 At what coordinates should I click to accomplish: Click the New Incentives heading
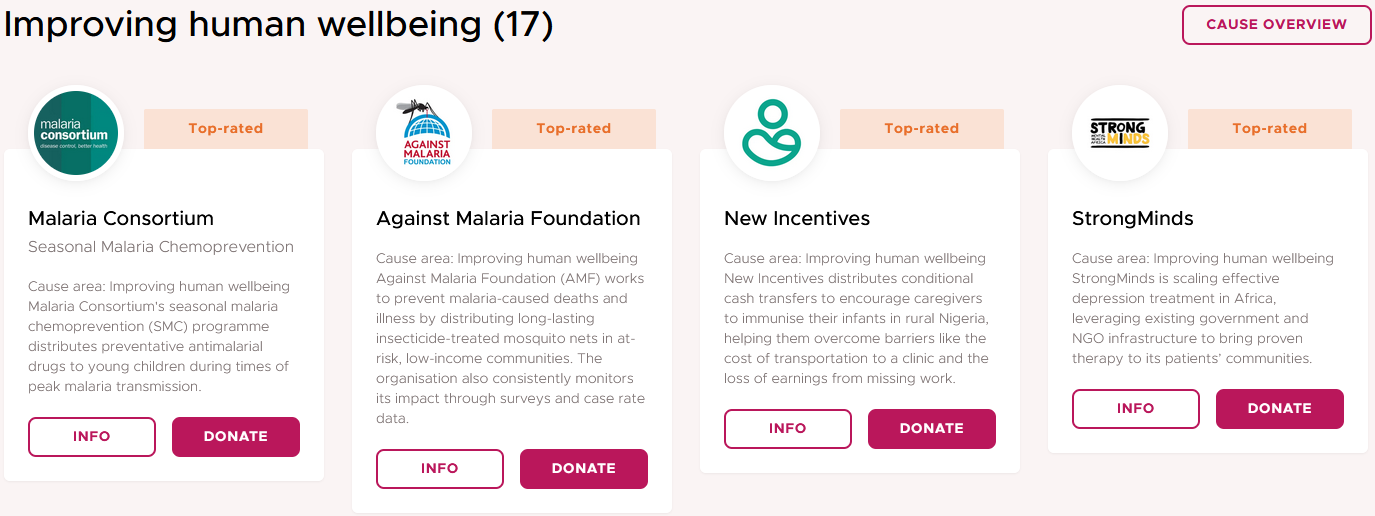(x=797, y=218)
